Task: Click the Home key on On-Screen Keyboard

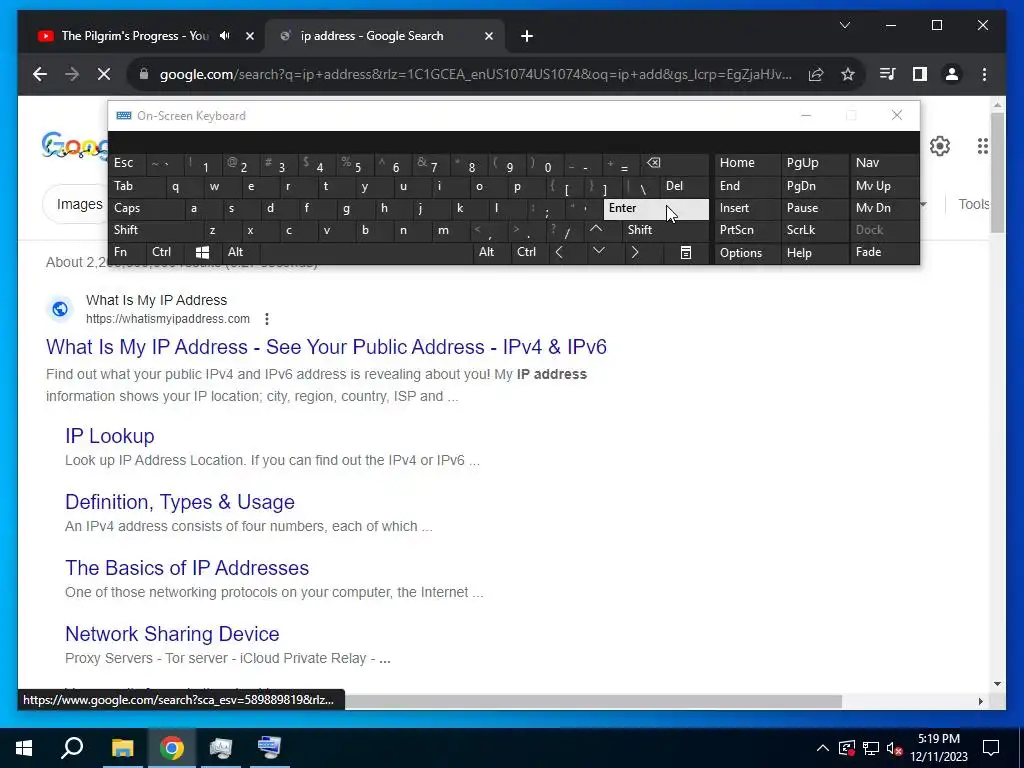Action: [x=747, y=163]
